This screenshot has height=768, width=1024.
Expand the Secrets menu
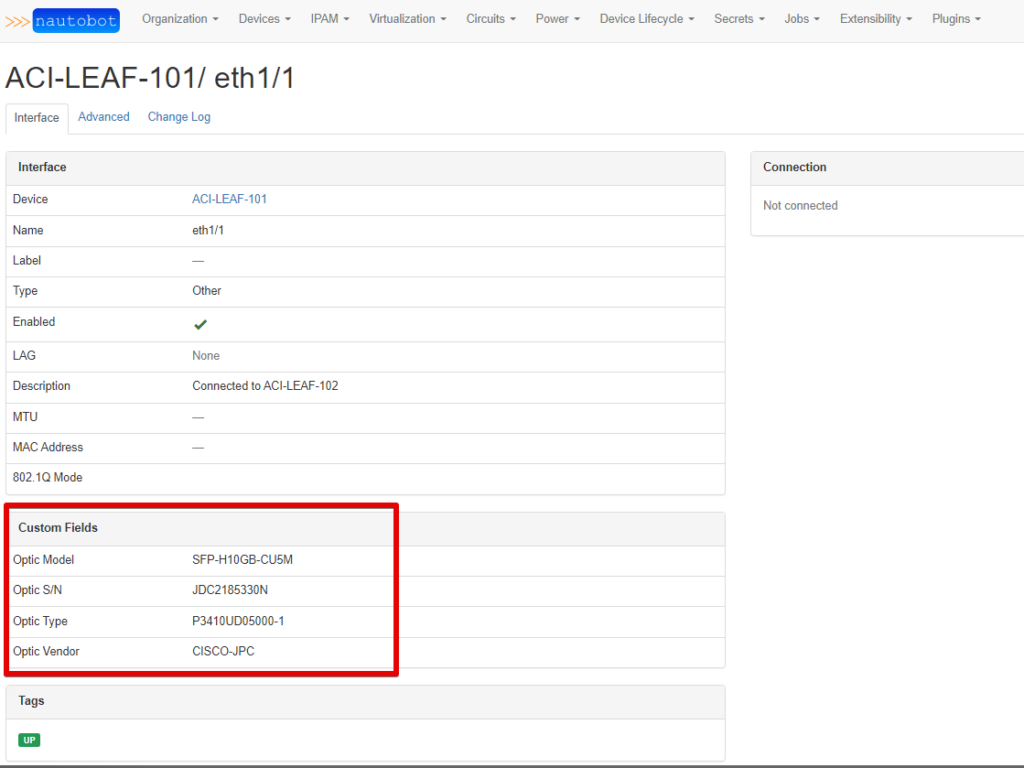(739, 19)
